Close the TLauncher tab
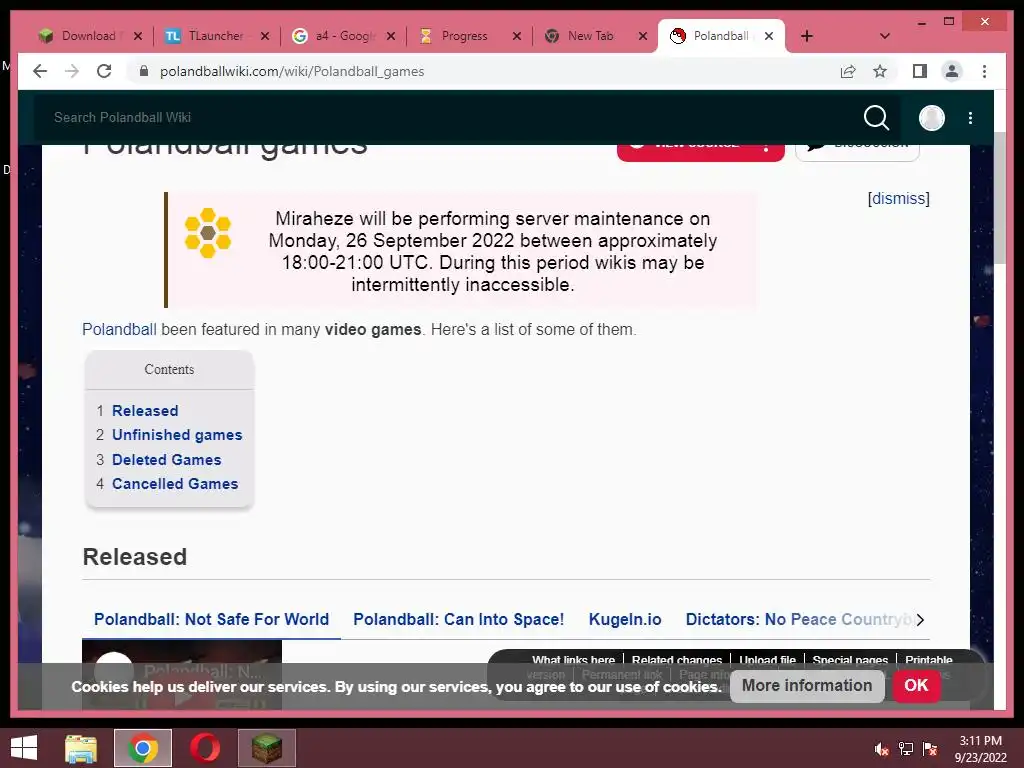 [264, 36]
